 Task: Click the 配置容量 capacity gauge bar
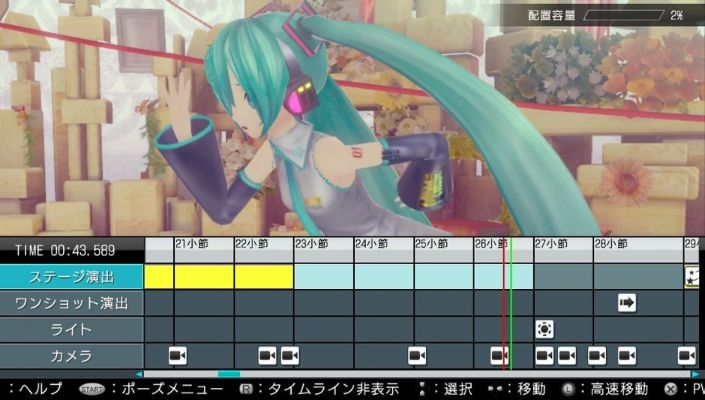pyautogui.click(x=624, y=16)
